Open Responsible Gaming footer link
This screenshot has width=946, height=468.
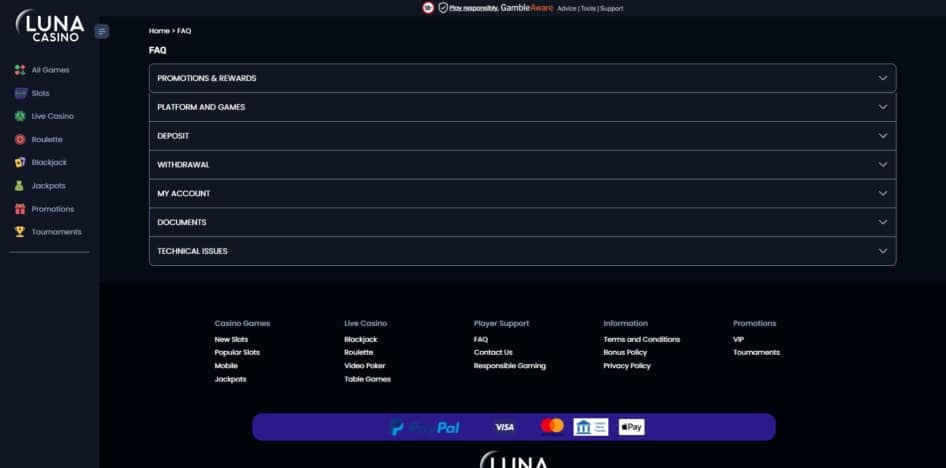pos(510,366)
